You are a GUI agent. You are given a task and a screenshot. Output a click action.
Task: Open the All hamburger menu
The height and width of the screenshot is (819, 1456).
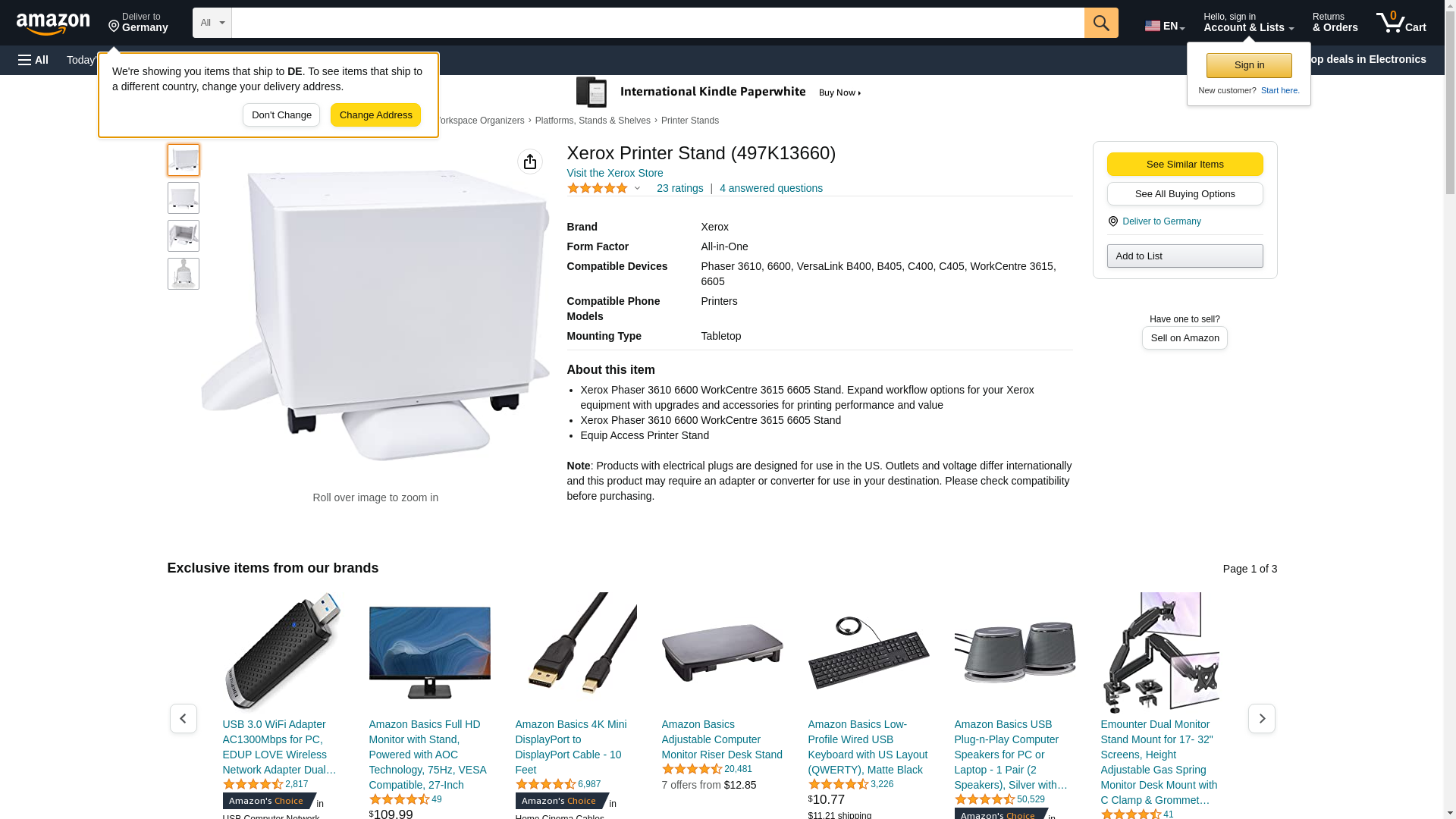[x=33, y=60]
